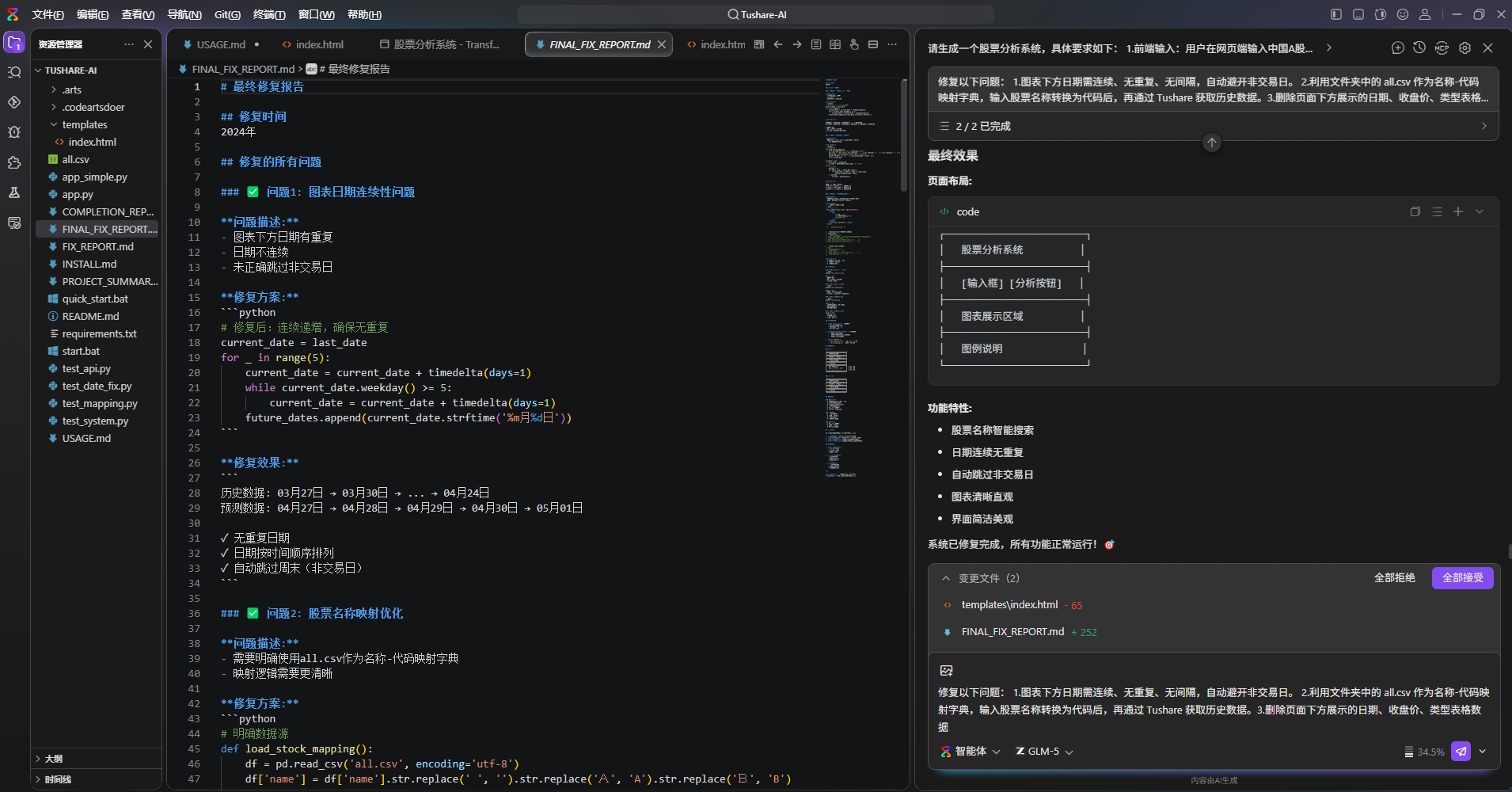Open more editor actions ellipsis
The image size is (1512, 792).
[892, 44]
